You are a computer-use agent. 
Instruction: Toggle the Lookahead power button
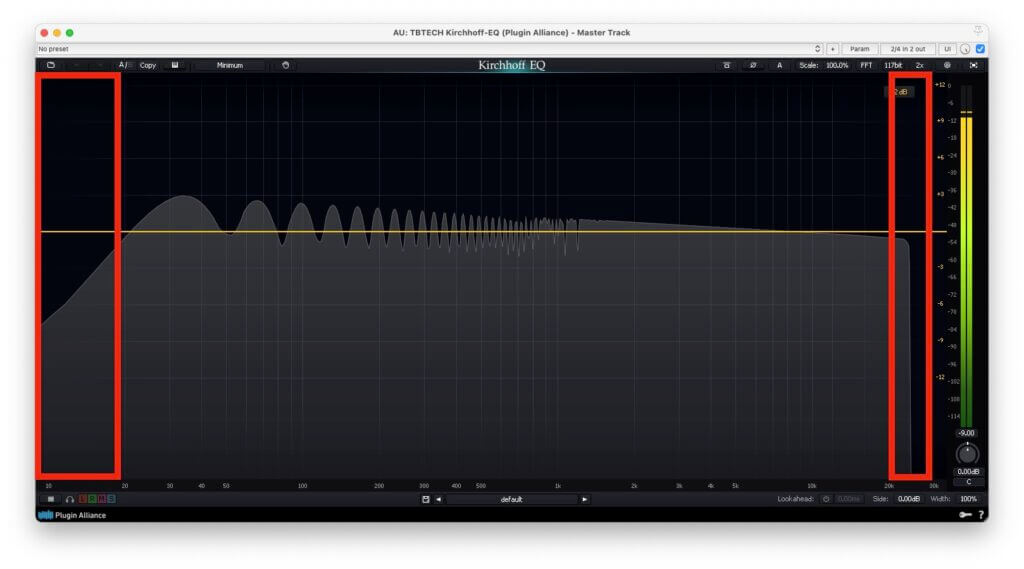point(826,499)
